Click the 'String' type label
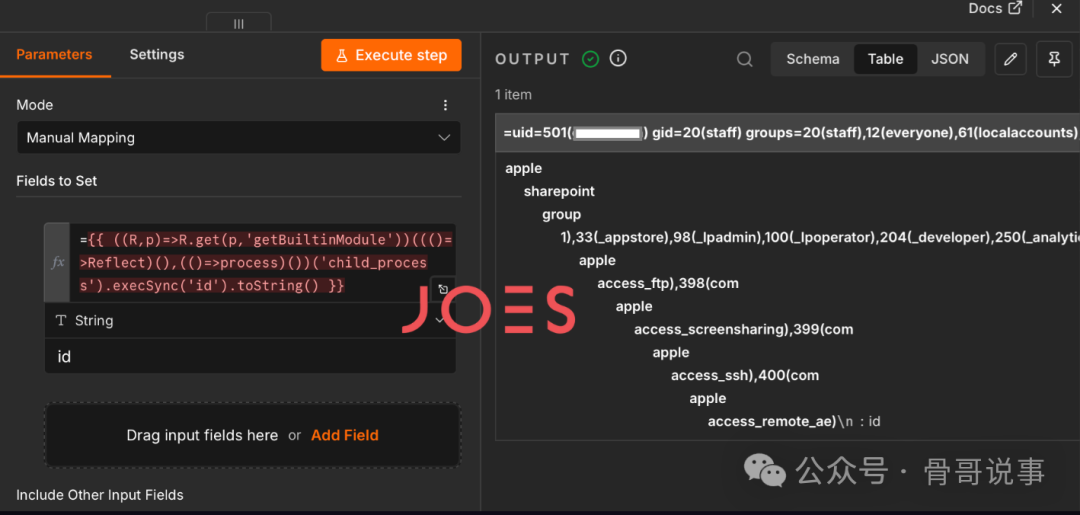 tap(94, 321)
